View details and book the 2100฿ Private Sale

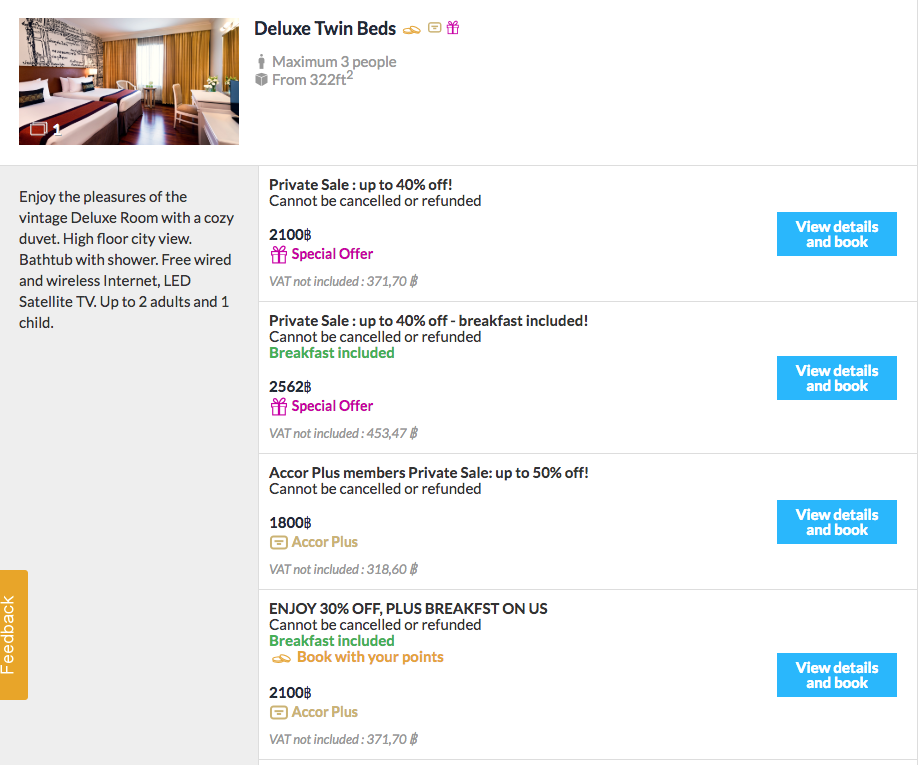pos(836,234)
